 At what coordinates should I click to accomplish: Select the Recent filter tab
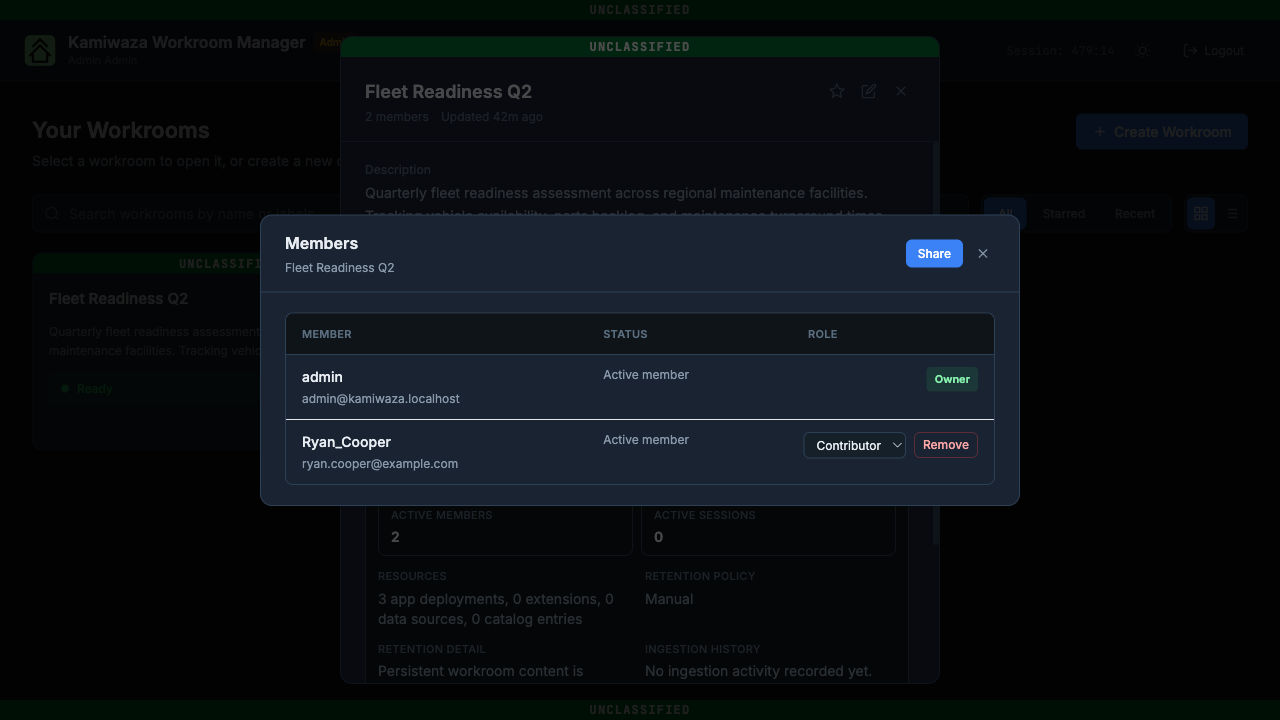click(x=1135, y=214)
